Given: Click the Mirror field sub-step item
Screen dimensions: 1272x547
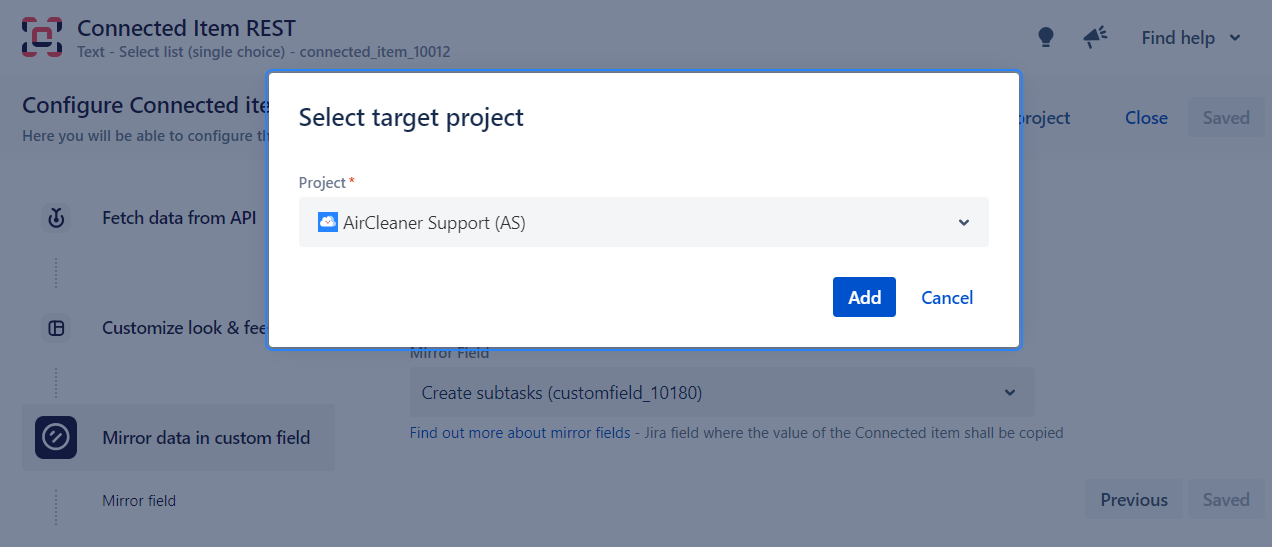Looking at the screenshot, I should [139, 500].
